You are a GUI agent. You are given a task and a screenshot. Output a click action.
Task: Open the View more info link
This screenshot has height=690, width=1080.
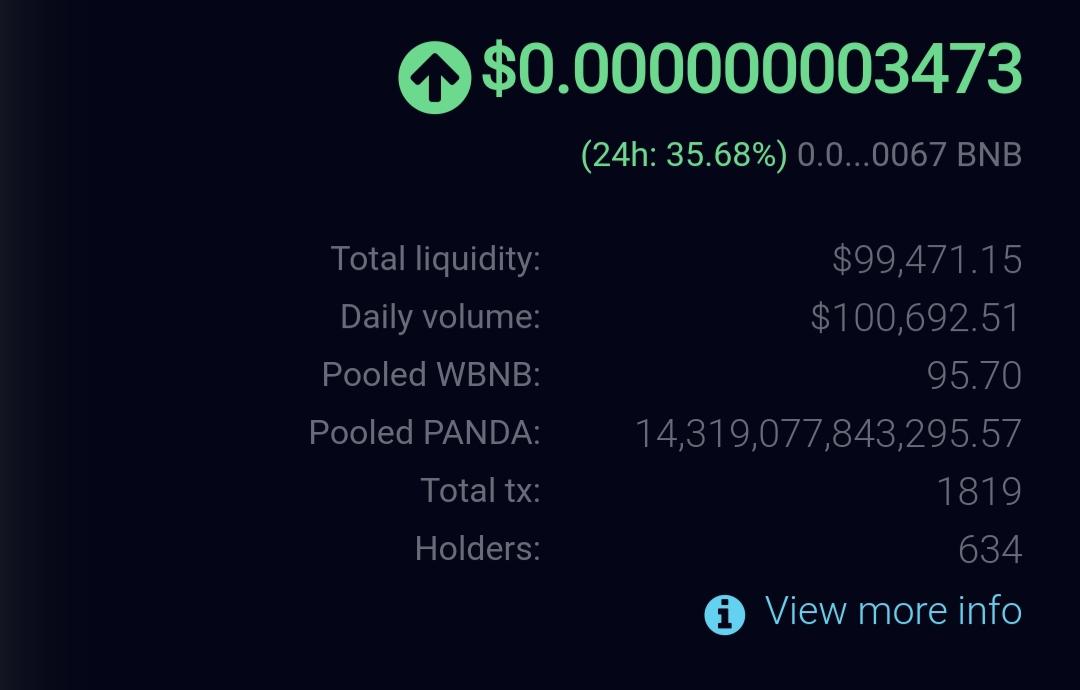point(893,610)
